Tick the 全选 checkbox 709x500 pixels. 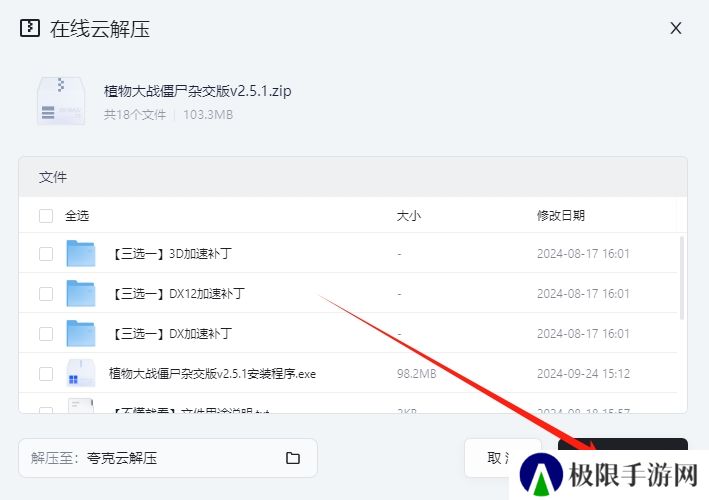46,216
